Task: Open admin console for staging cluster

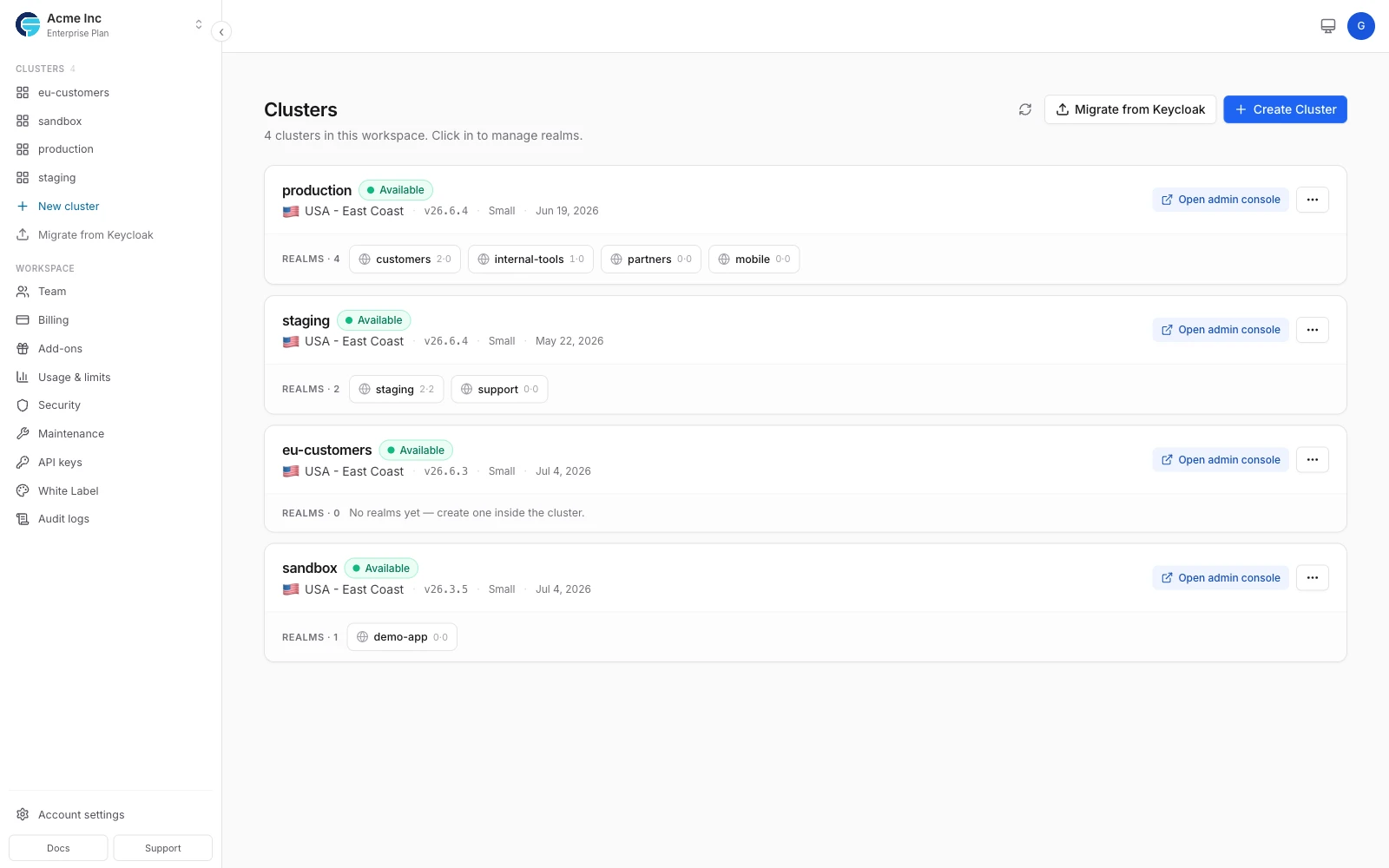Action: 1221,330
